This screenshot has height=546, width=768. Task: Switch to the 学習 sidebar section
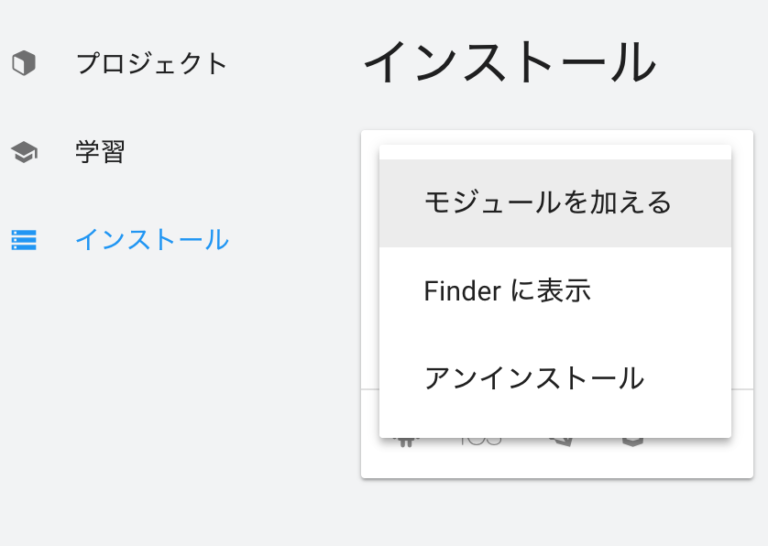pos(100,152)
